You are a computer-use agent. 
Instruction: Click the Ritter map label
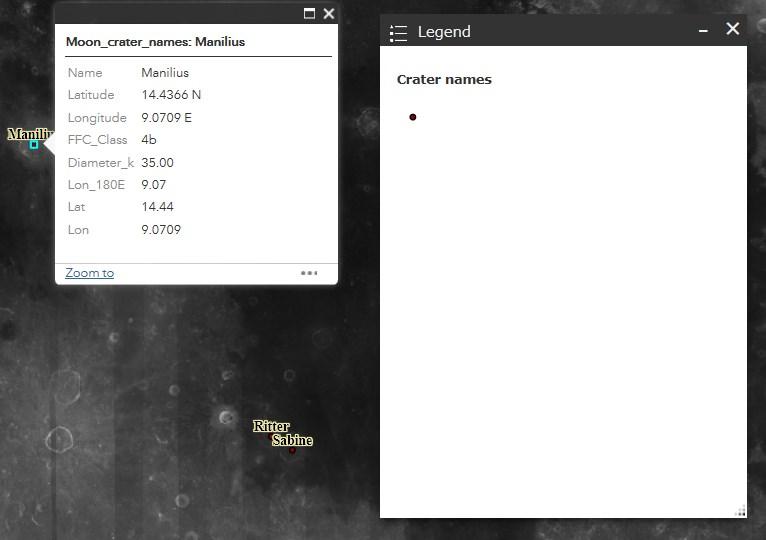tap(271, 426)
